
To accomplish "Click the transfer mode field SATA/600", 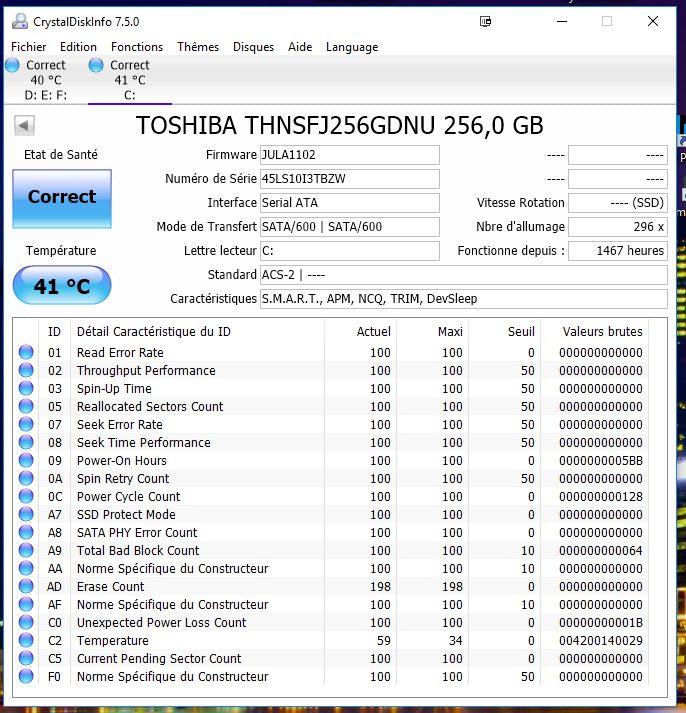I will [x=350, y=227].
